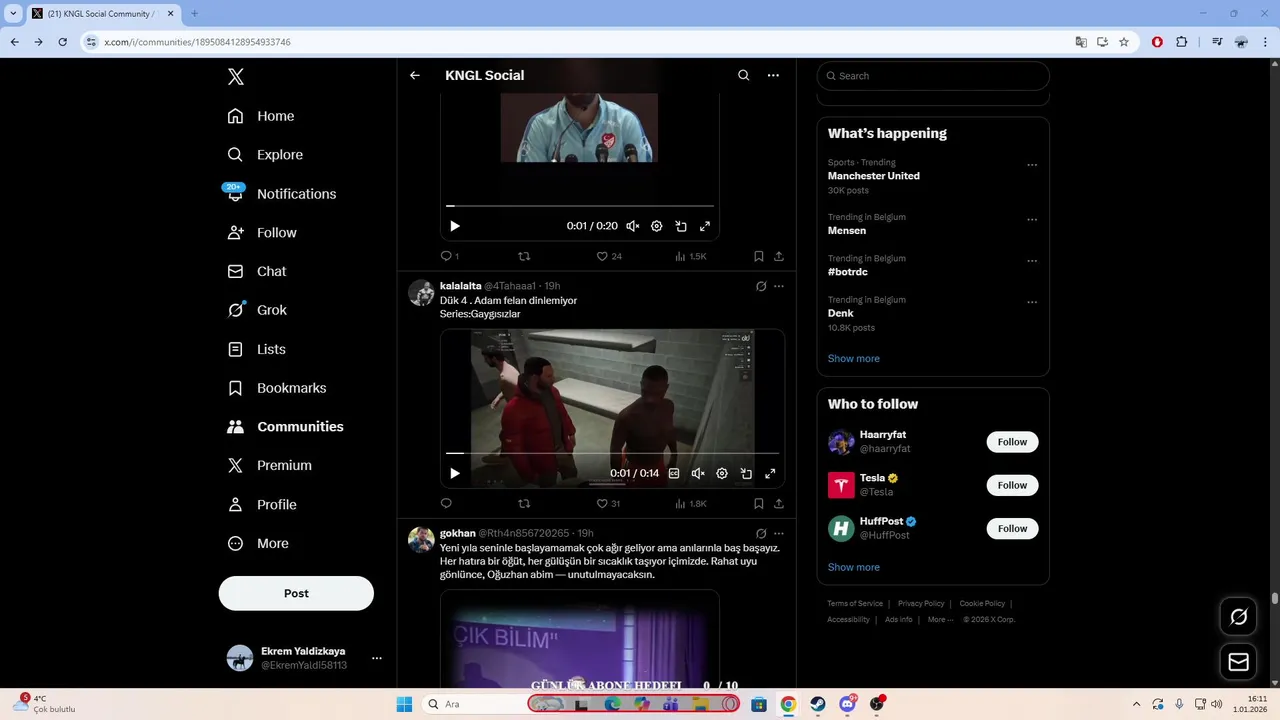Repost the post with 24 likes

[x=524, y=256]
